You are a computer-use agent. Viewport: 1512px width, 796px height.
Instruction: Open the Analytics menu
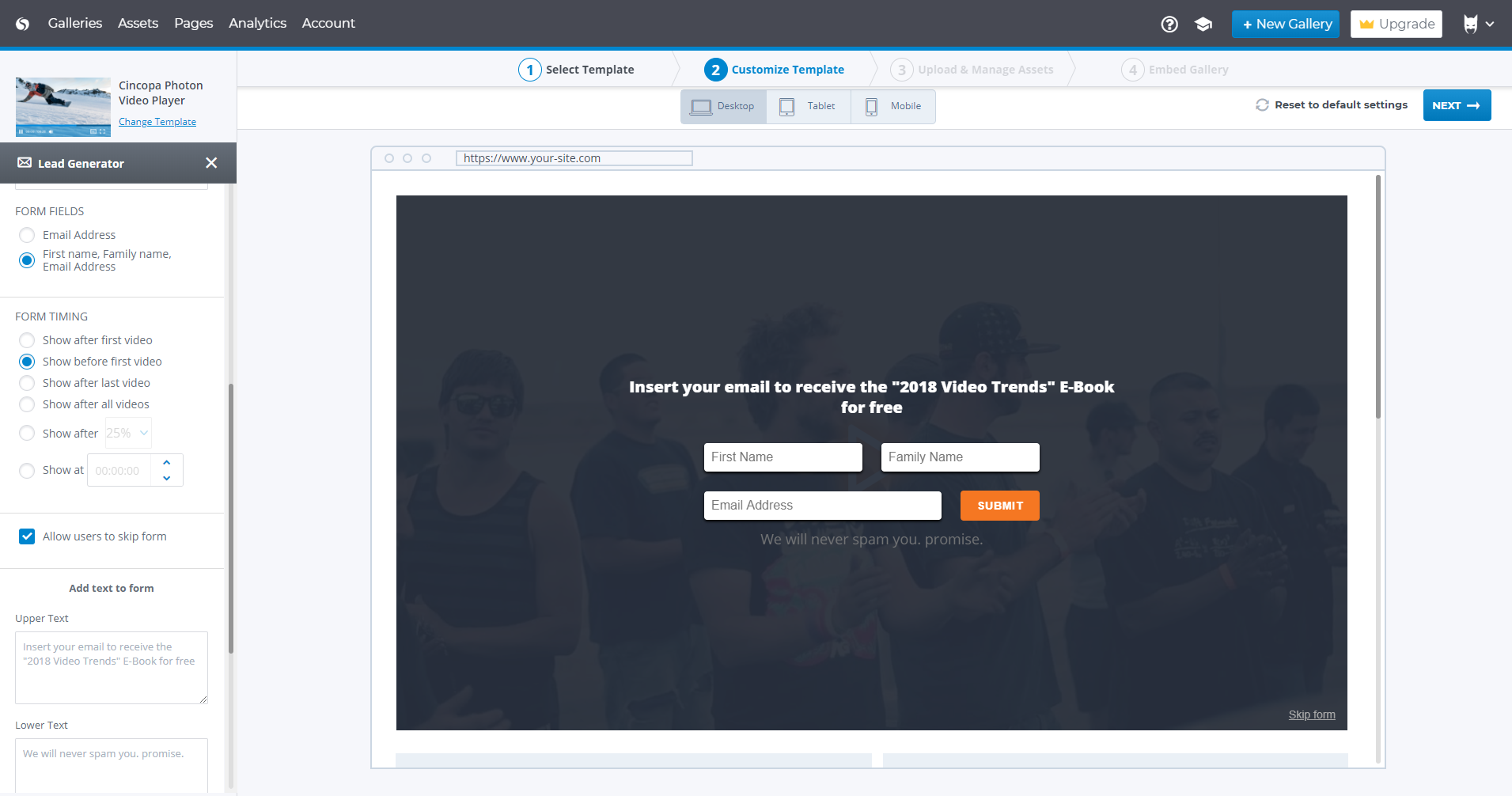(x=257, y=24)
